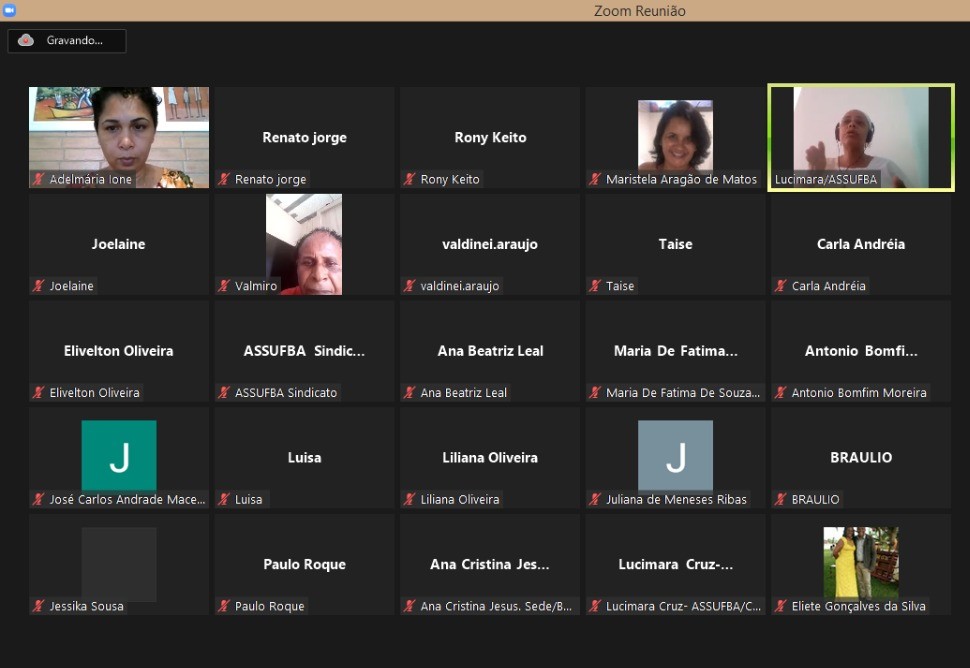Click the Taise participant tile

[675, 245]
